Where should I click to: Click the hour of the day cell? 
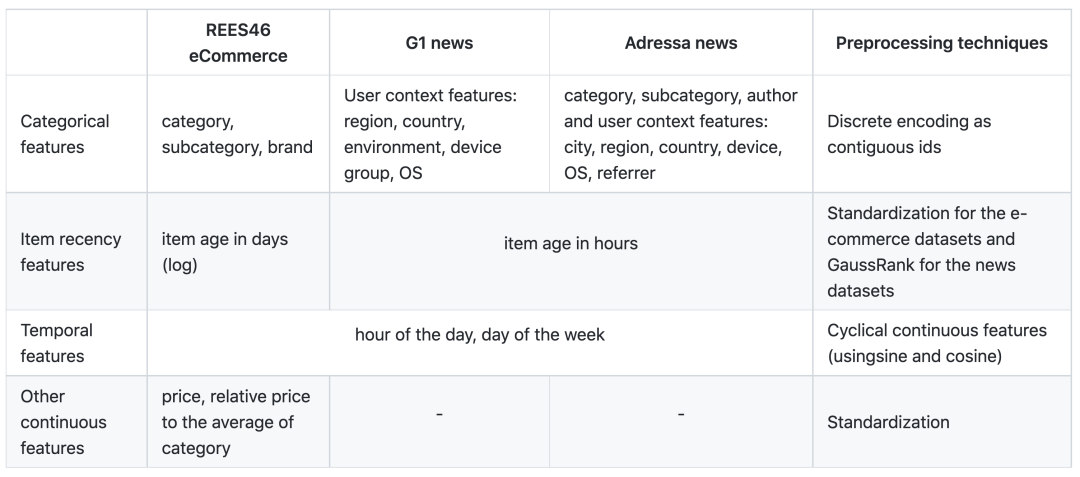(x=479, y=335)
